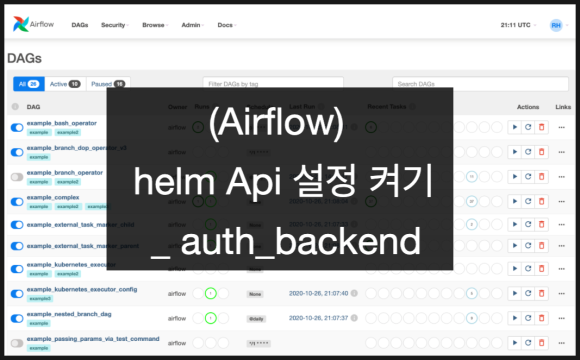Refresh the example_nested_branch_dag DAG

528,318
